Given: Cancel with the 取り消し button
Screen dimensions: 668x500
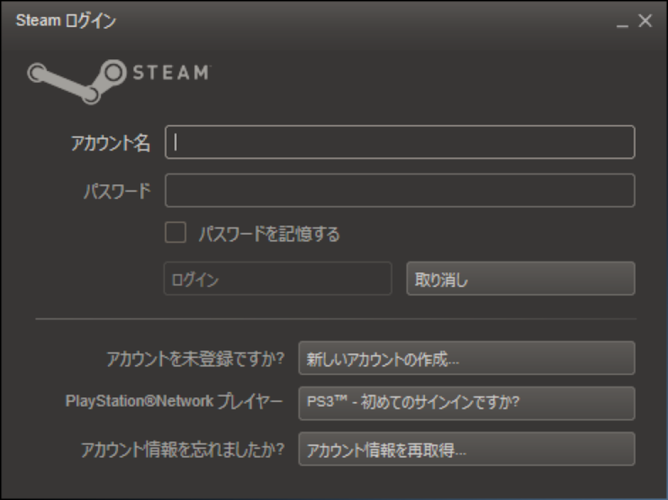Looking at the screenshot, I should click(x=521, y=279).
